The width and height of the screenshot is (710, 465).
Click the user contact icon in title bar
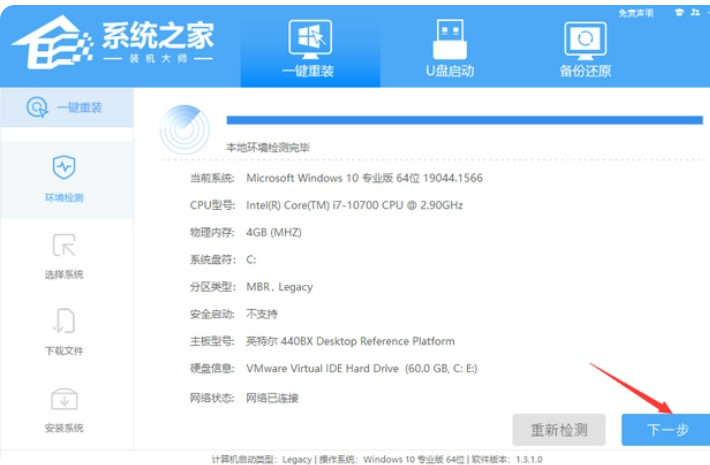point(696,12)
